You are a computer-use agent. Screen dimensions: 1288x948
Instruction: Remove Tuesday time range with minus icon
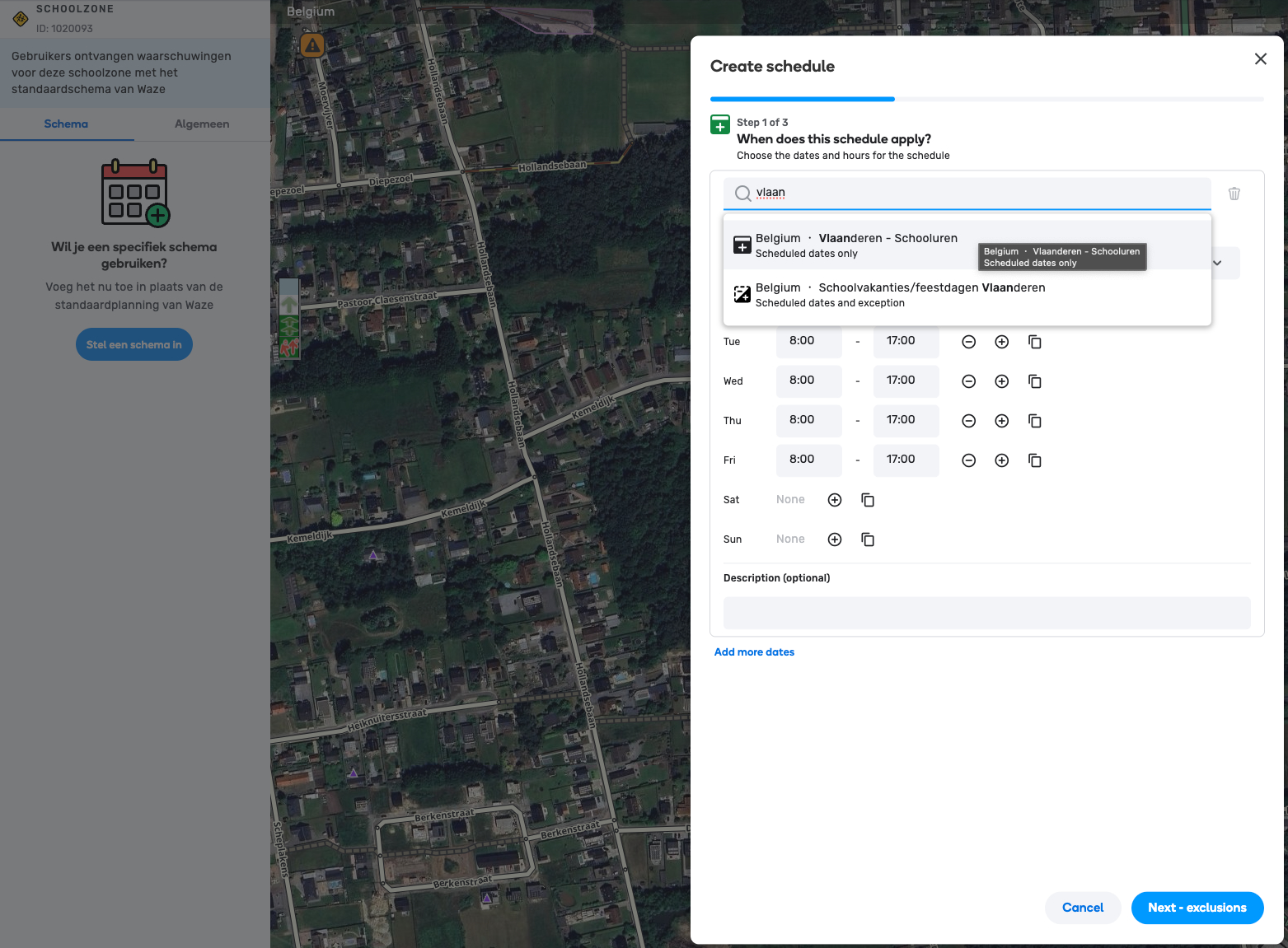pos(969,342)
